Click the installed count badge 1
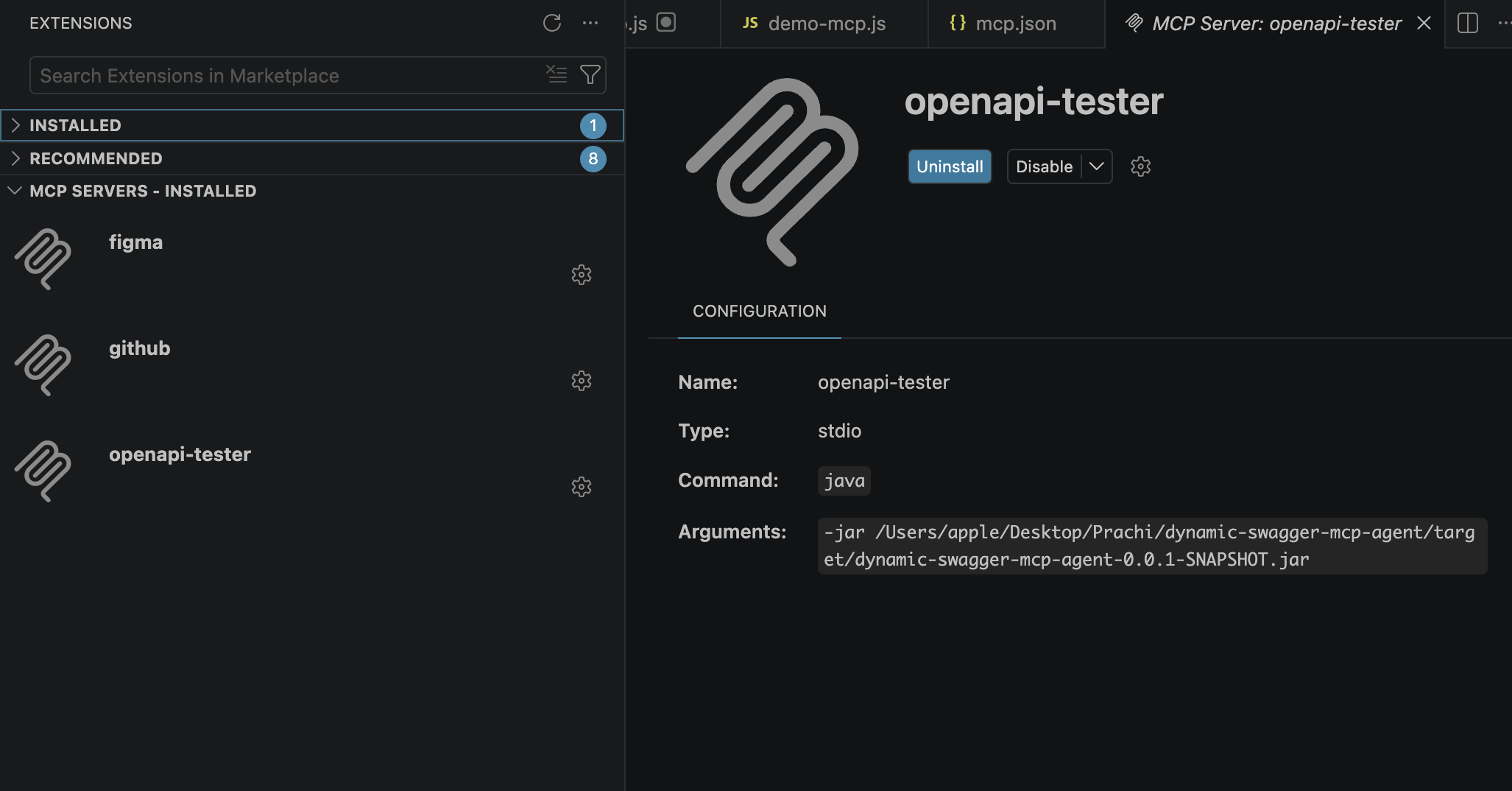1512x791 pixels. point(593,125)
